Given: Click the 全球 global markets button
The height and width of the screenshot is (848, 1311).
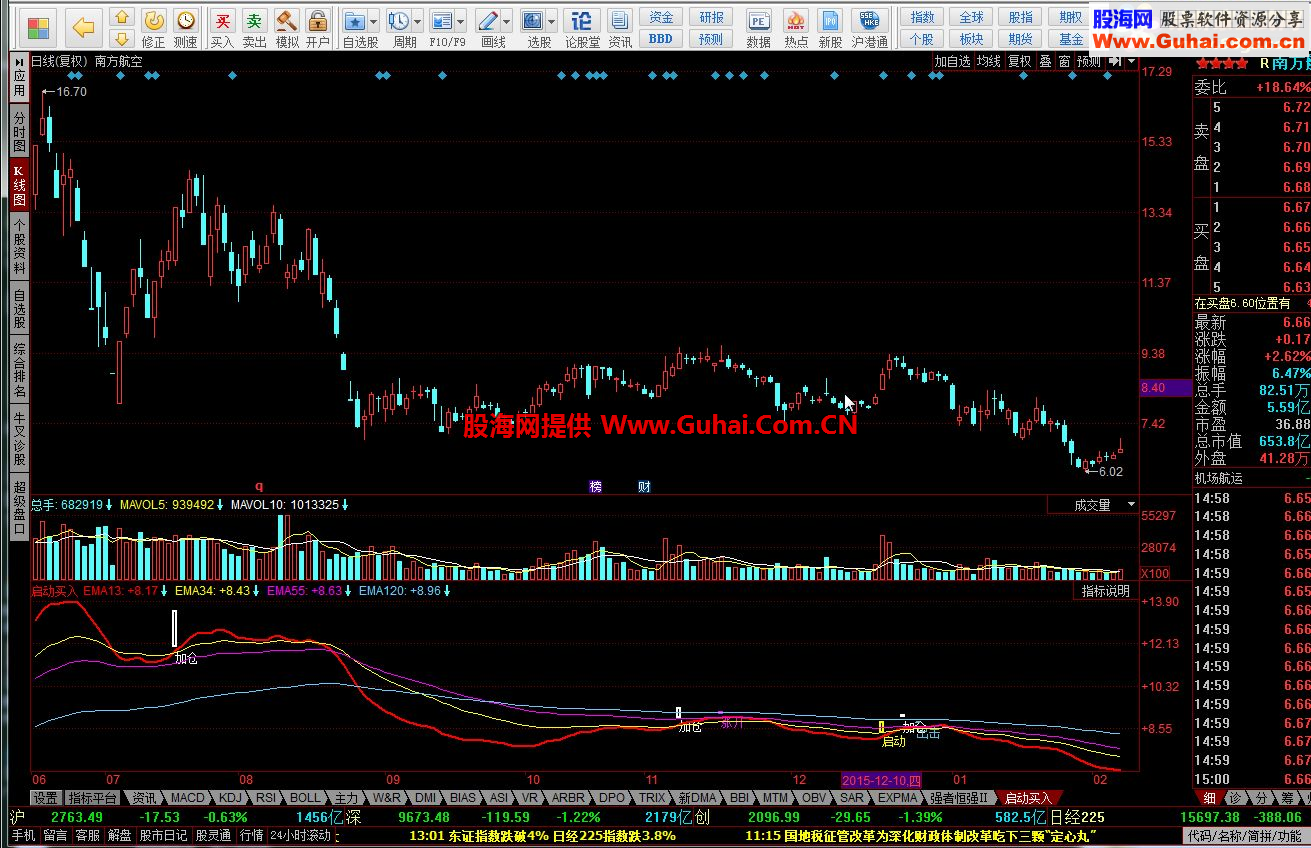Looking at the screenshot, I should [971, 17].
